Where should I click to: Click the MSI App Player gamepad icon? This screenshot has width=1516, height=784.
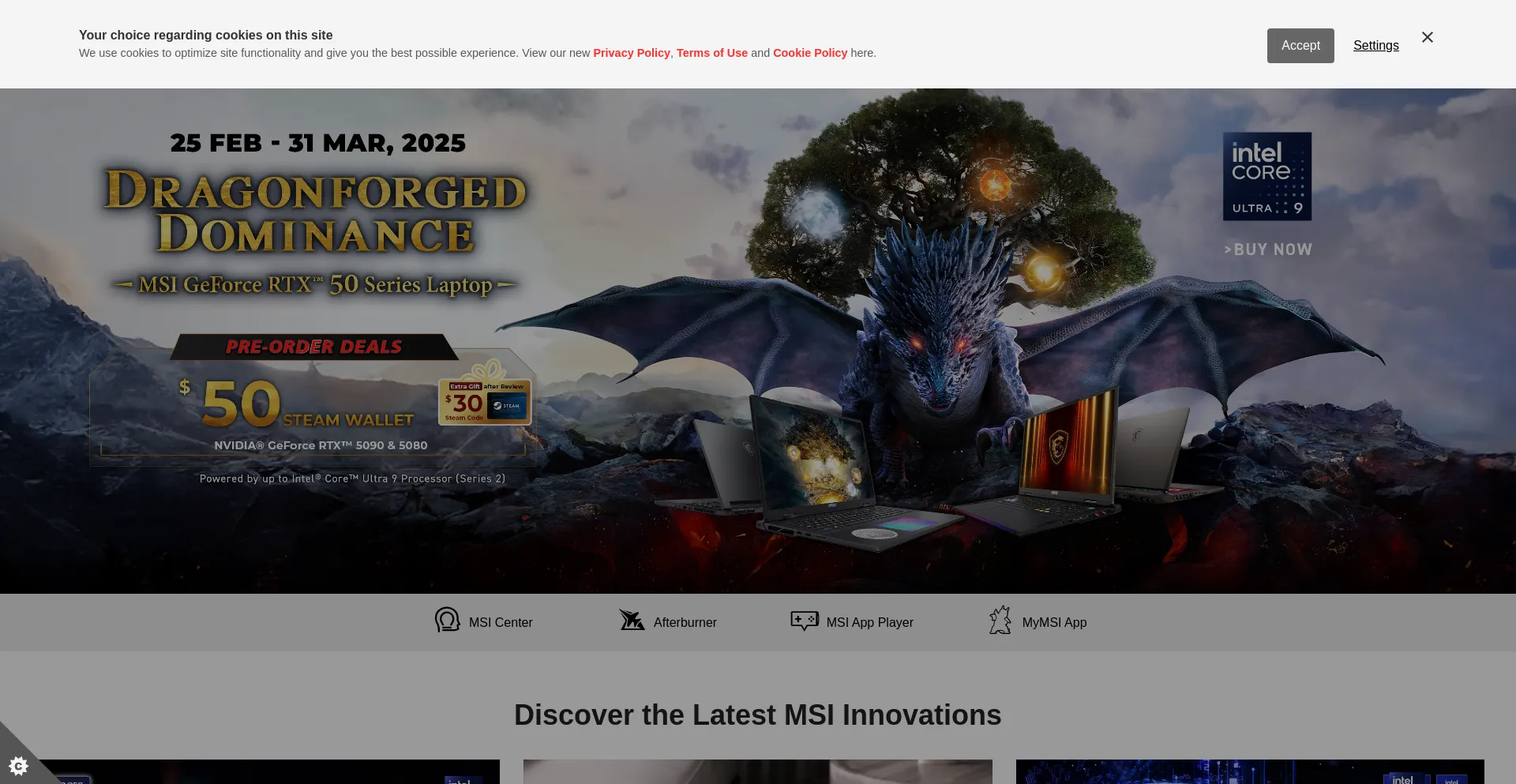pos(805,621)
